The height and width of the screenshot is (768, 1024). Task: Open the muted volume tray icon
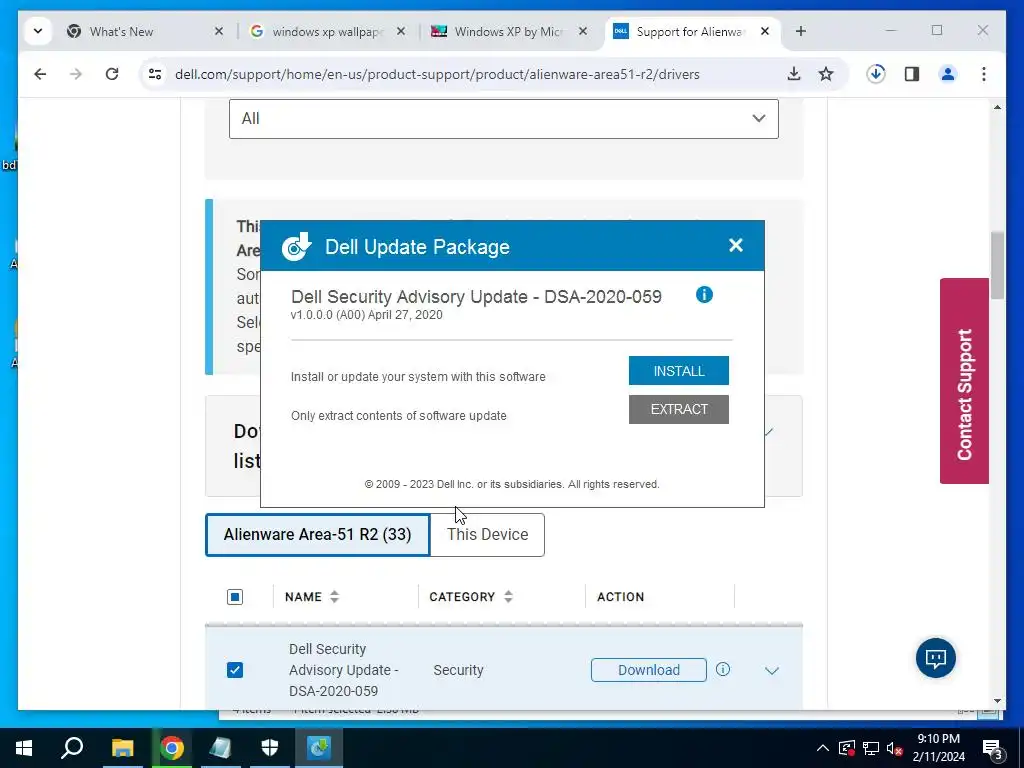click(895, 748)
